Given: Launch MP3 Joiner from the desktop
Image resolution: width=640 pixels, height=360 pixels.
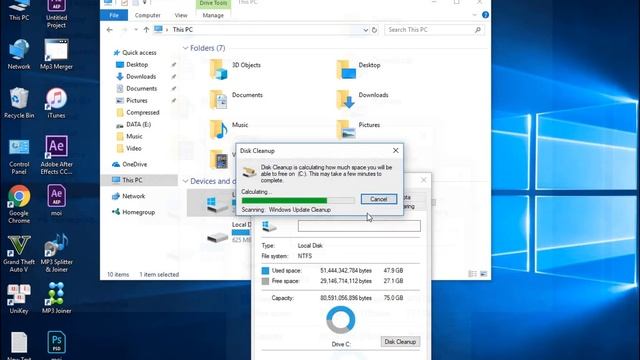Looking at the screenshot, I should [x=56, y=299].
